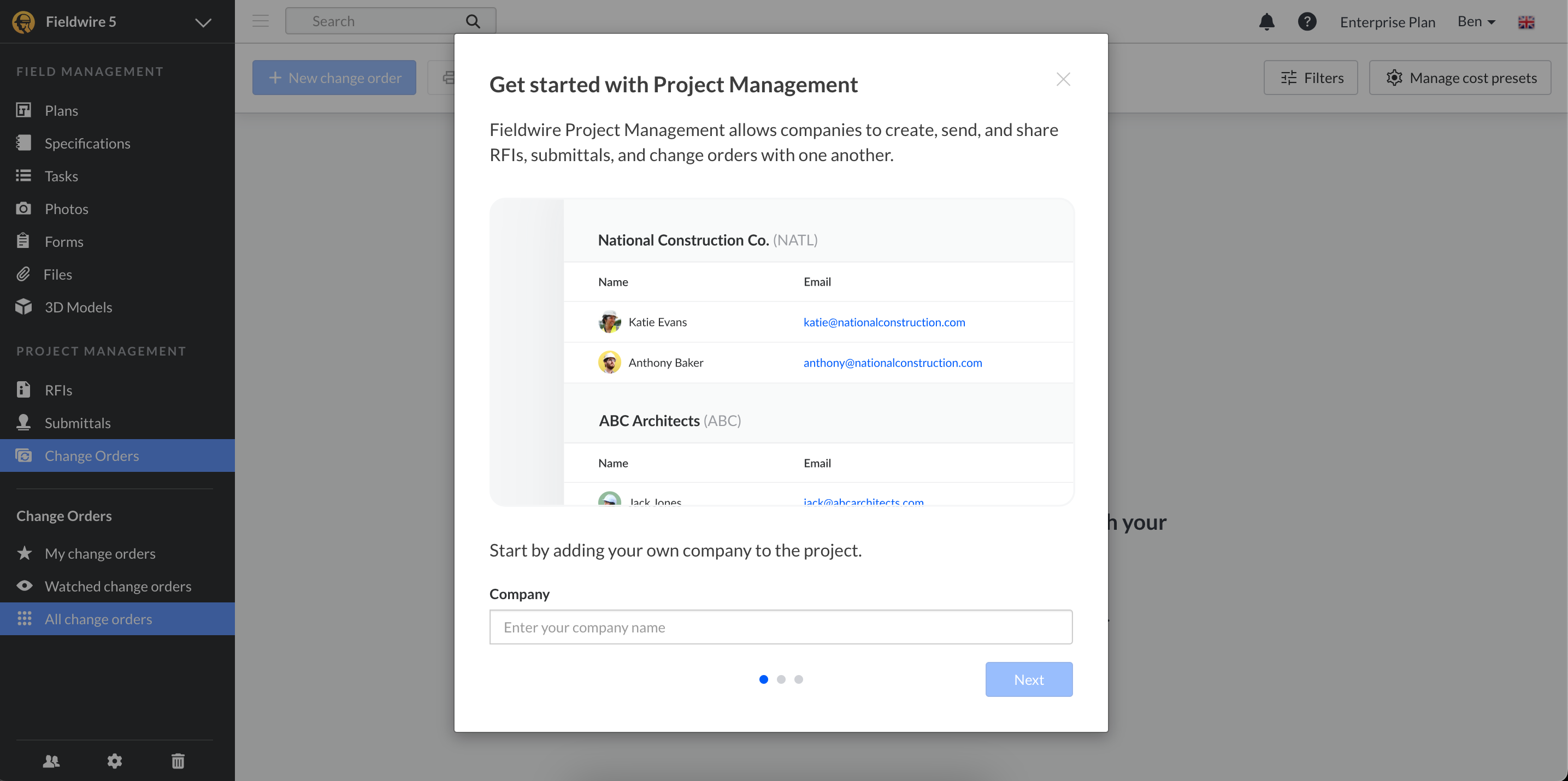This screenshot has width=1568, height=781.
Task: Click the notifications bell icon
Action: click(x=1266, y=22)
